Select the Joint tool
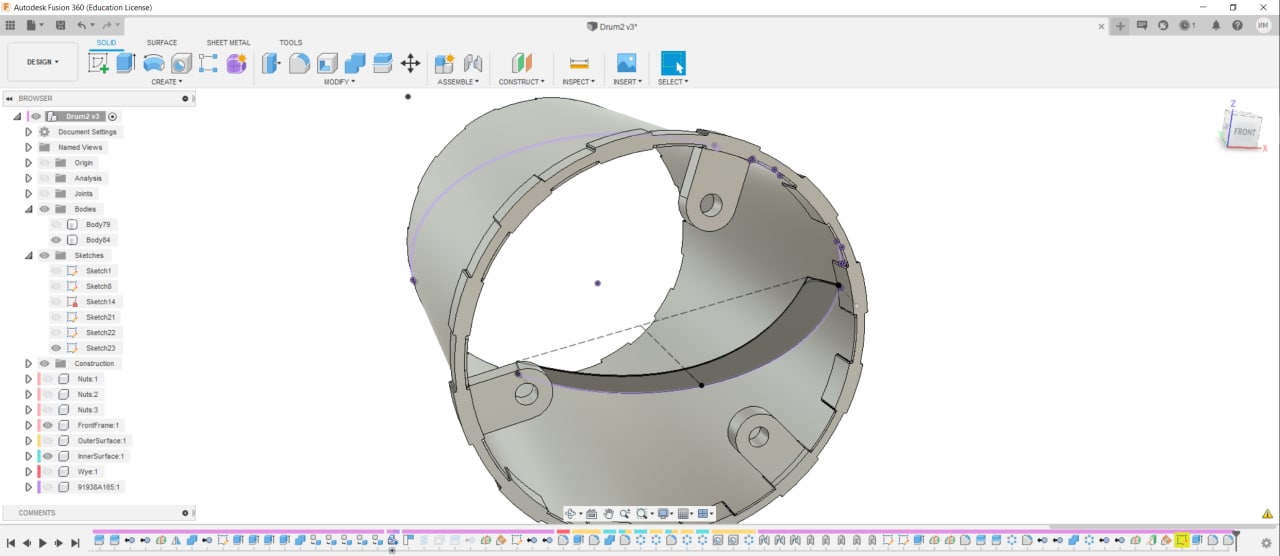The image size is (1280, 556). pyautogui.click(x=473, y=63)
